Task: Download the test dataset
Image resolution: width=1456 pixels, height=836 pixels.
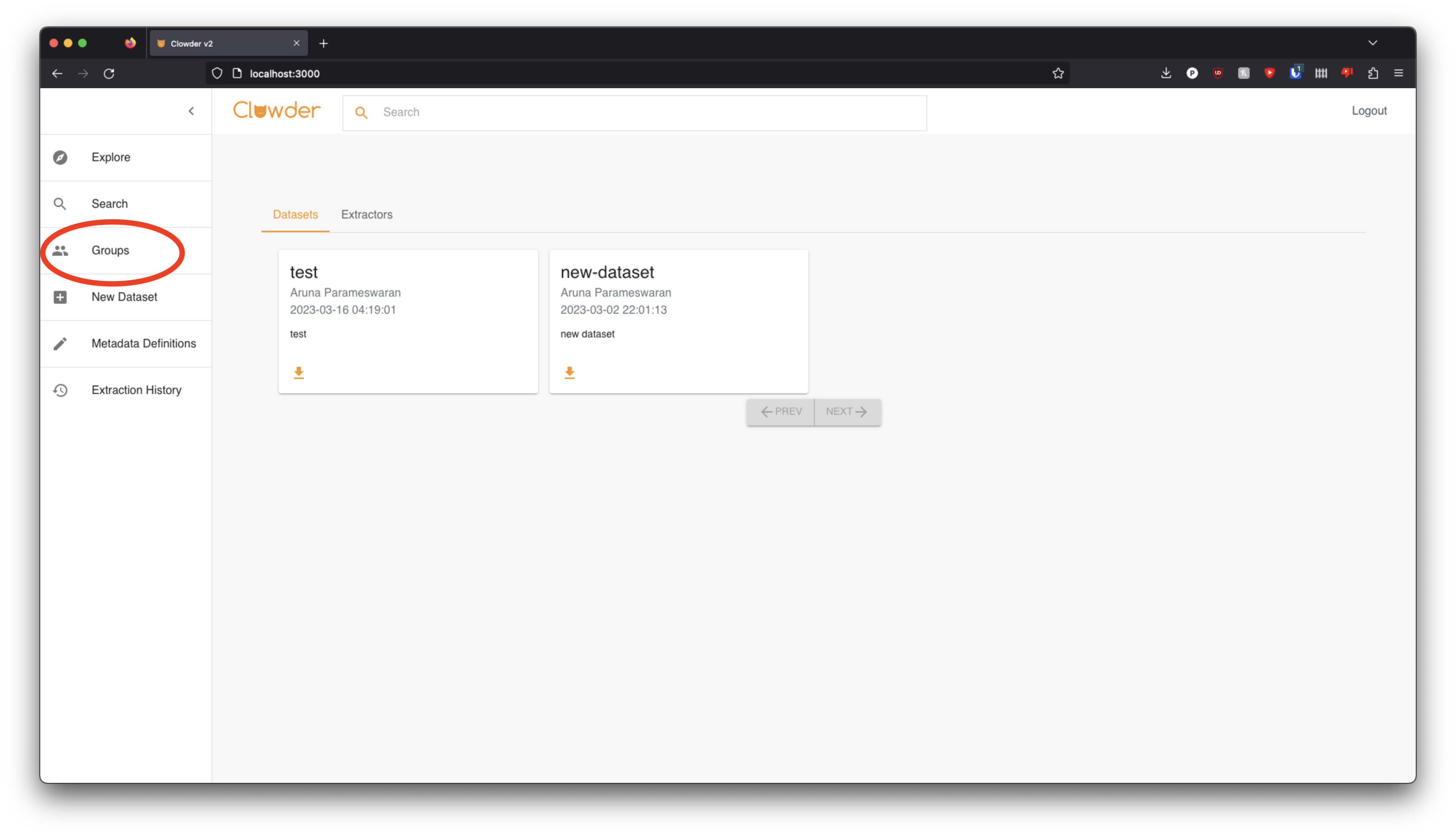Action: 298,373
